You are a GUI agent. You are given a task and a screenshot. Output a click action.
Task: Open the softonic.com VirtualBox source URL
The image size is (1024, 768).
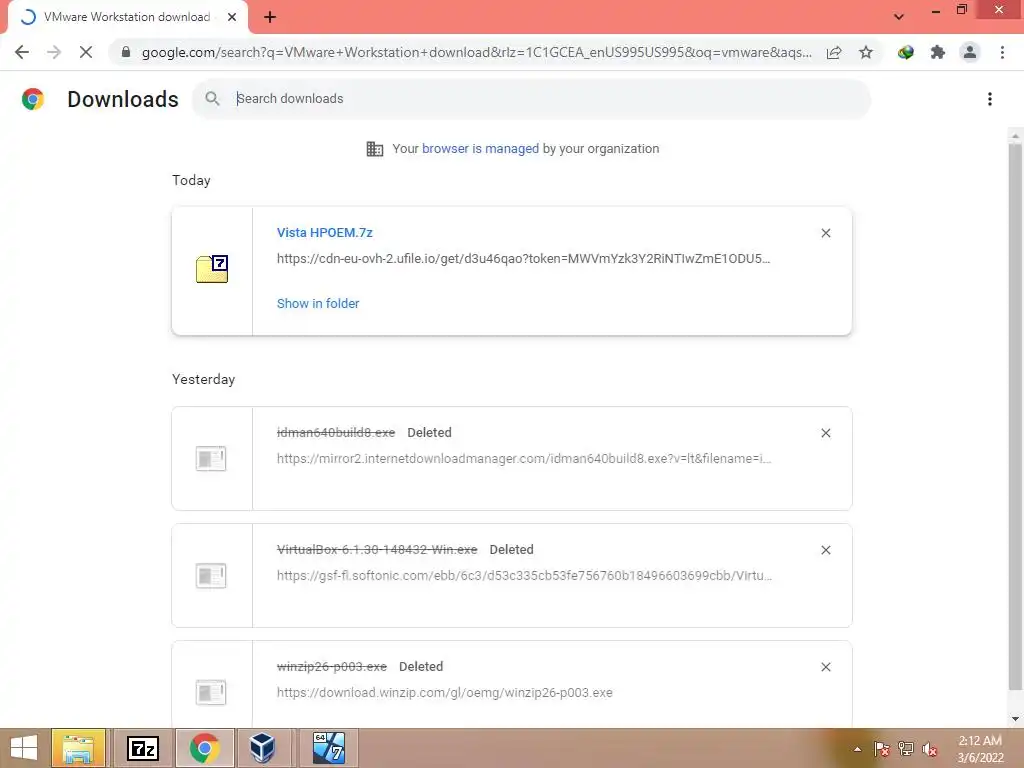(x=524, y=575)
